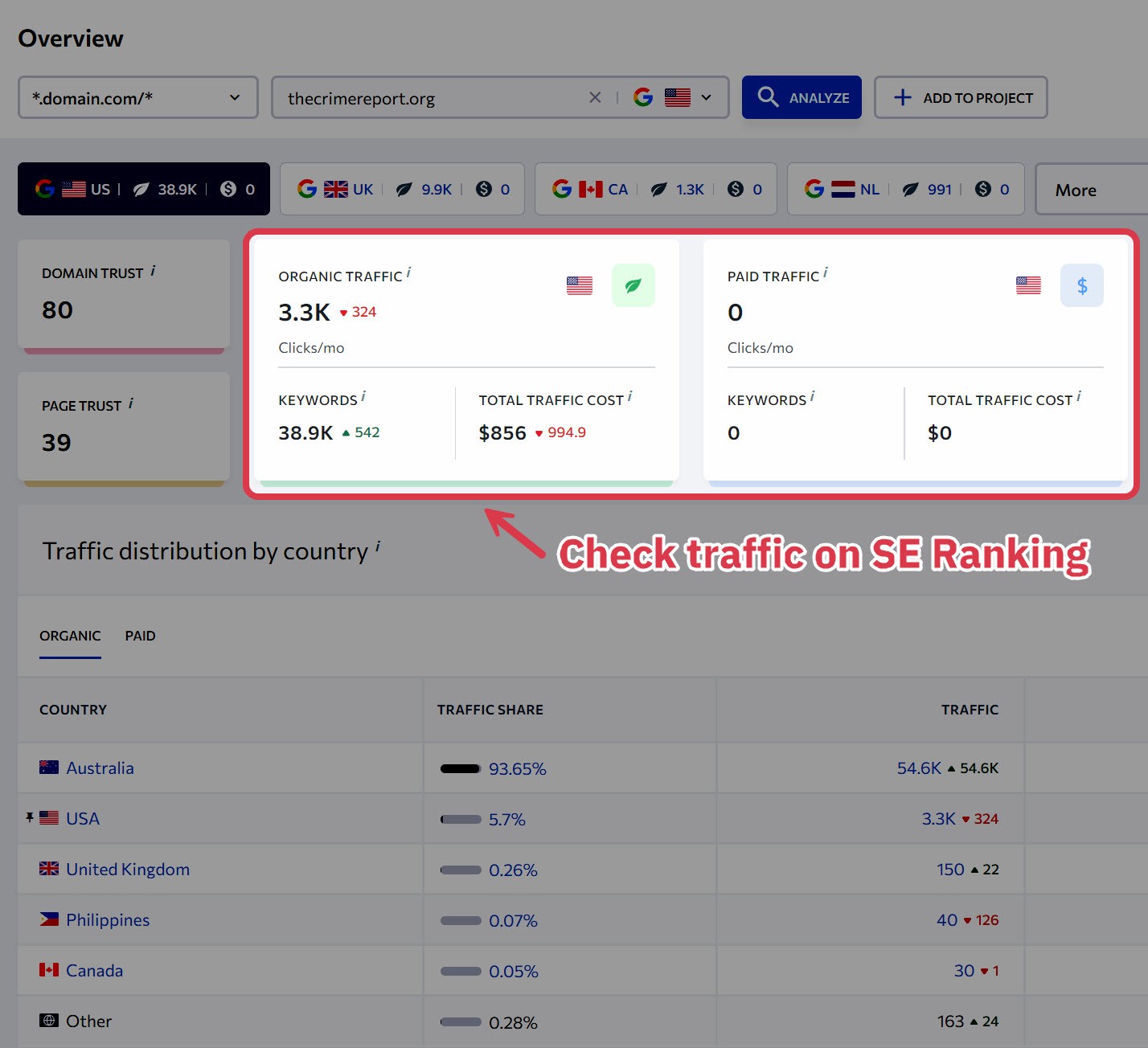Click US flag in Paid Traffic card
Screen dimensions: 1148x1048
(x=1028, y=285)
